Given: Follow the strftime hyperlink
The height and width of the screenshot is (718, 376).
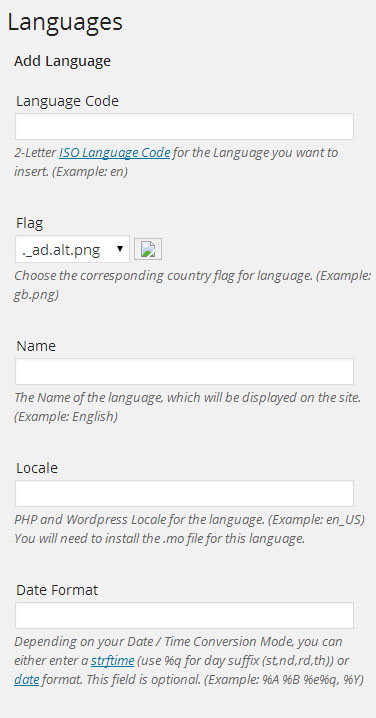Looking at the screenshot, I should click(x=112, y=661).
